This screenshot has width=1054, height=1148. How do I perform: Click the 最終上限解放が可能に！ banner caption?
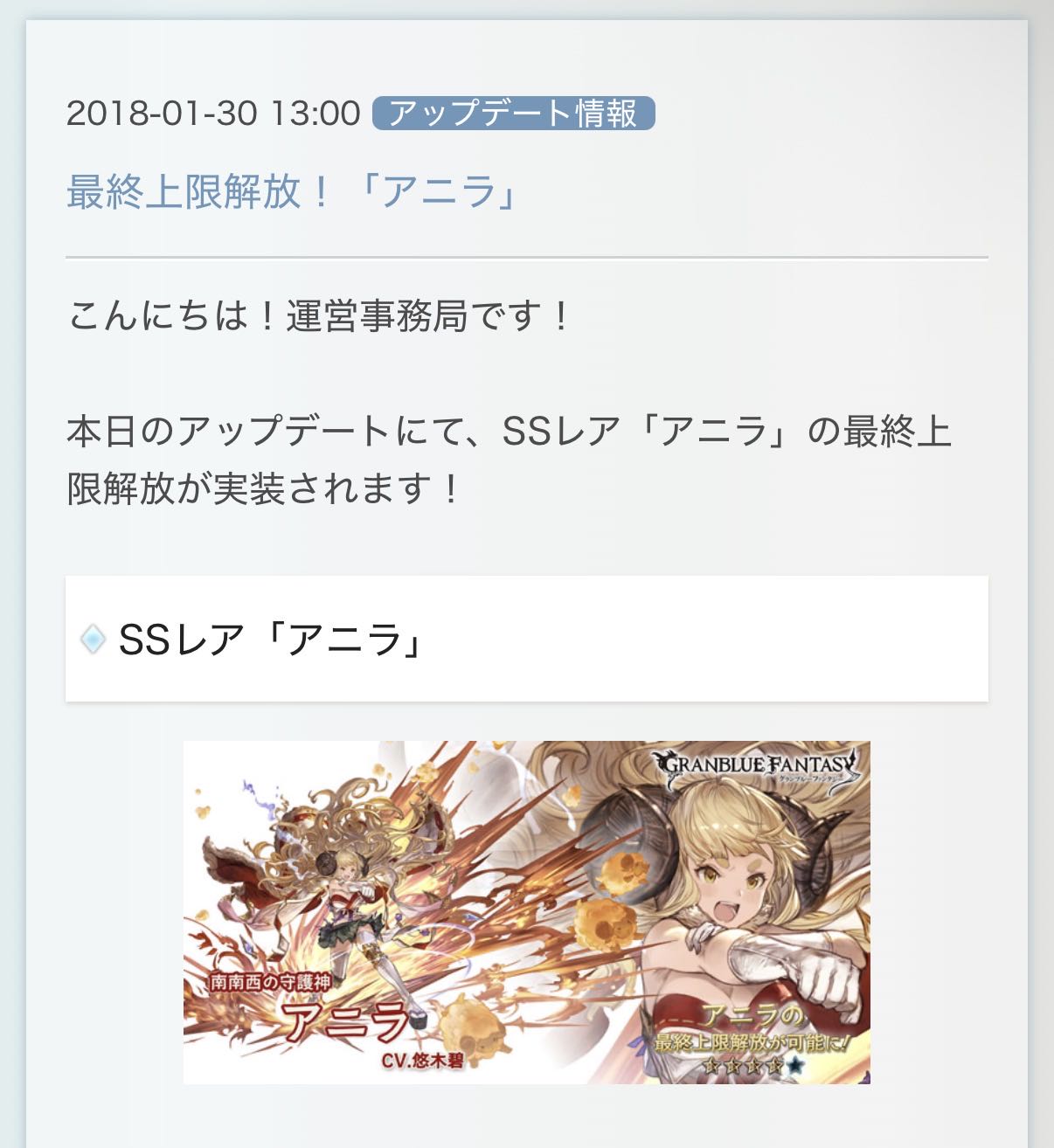coord(752,1042)
